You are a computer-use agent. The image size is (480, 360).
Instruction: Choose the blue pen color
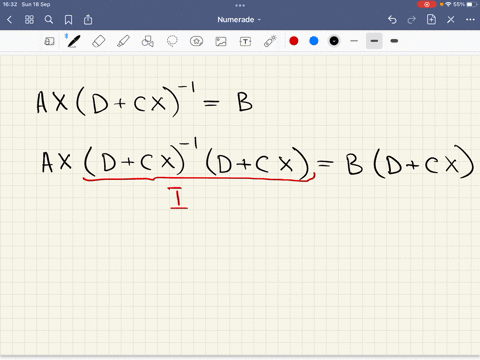(314, 41)
